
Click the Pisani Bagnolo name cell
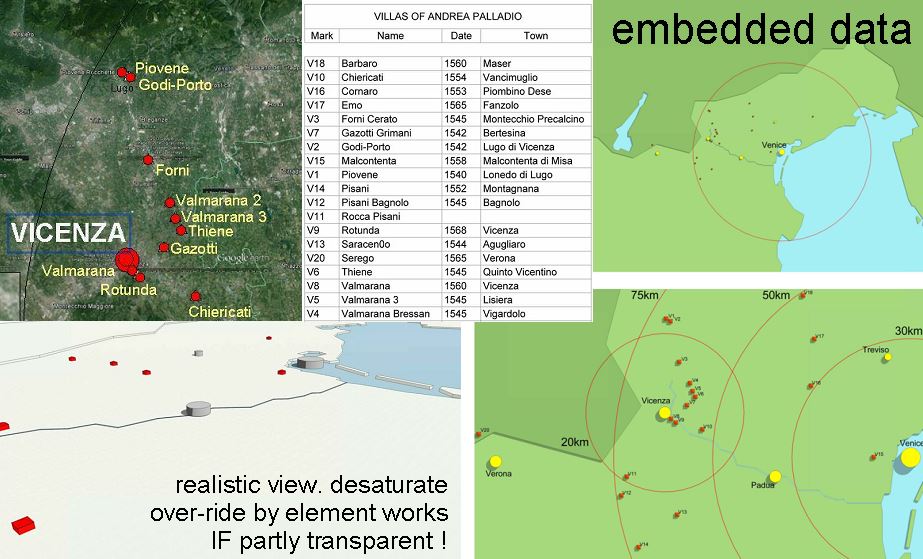coord(390,202)
